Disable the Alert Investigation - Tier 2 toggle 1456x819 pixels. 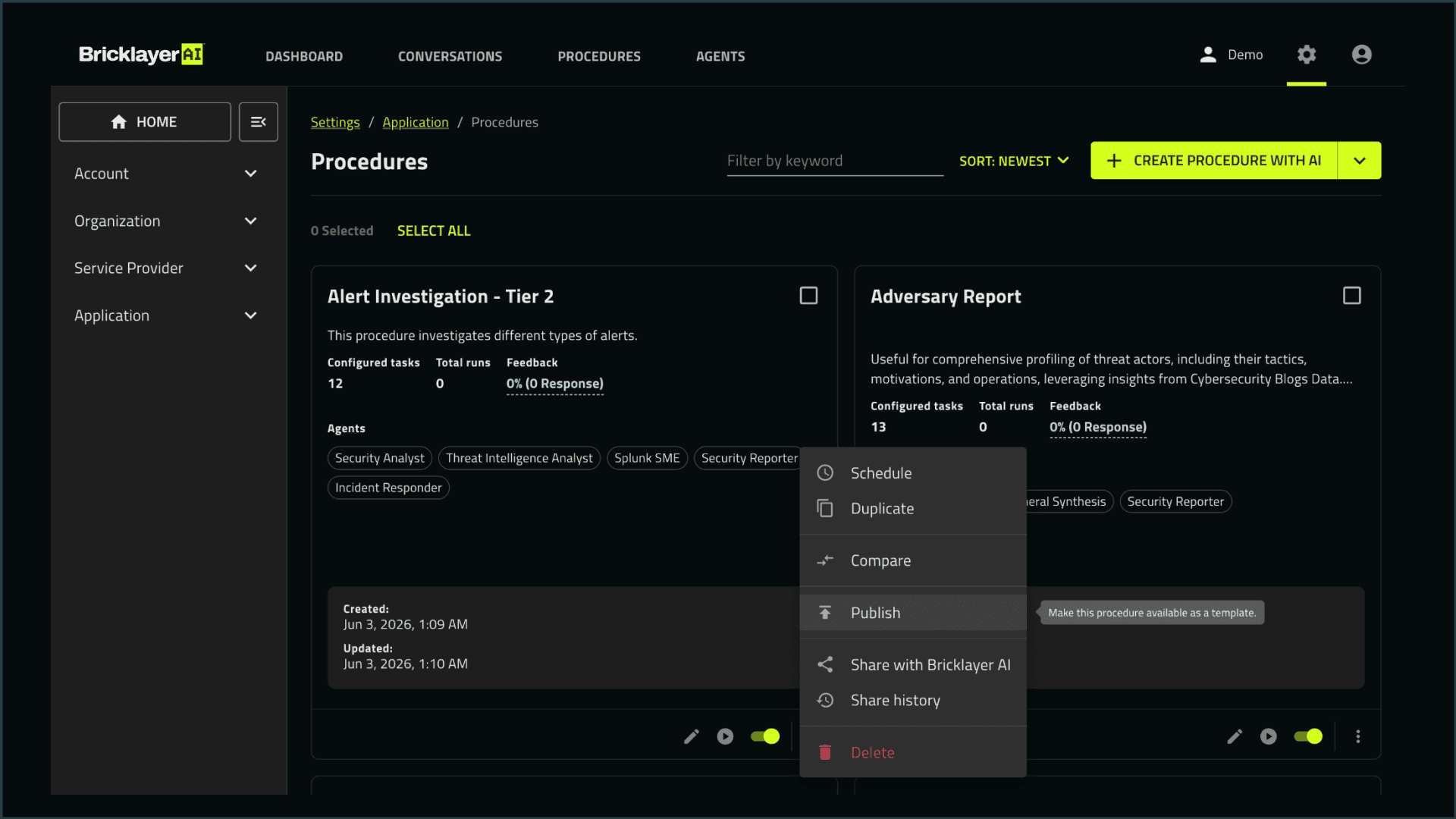(765, 736)
